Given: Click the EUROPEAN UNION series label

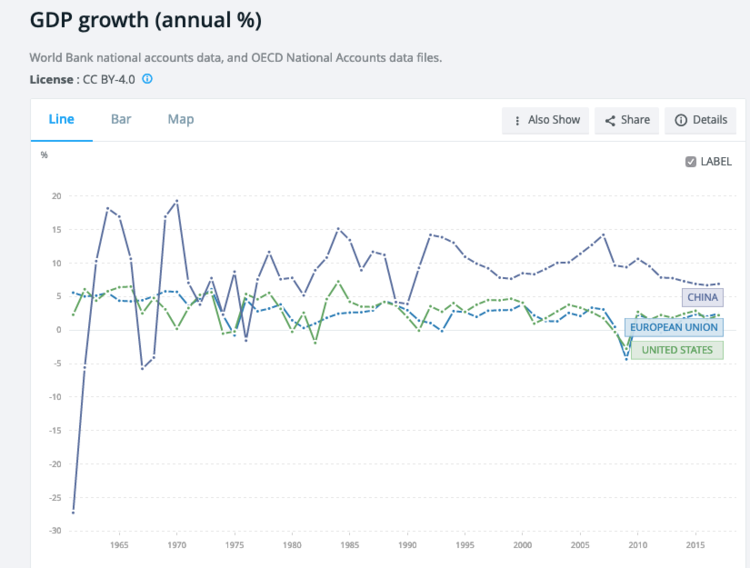Looking at the screenshot, I should [x=672, y=327].
